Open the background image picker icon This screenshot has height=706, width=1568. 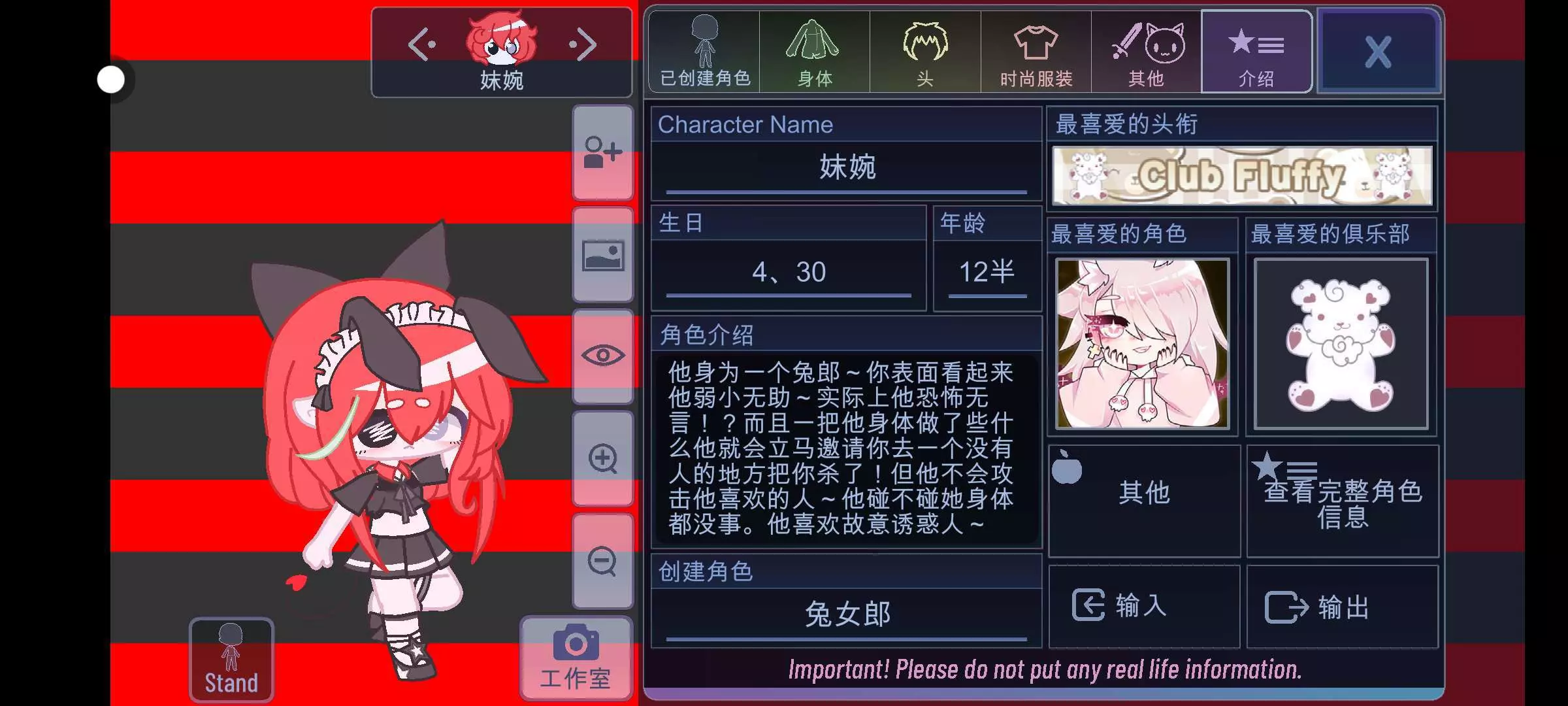pos(602,255)
